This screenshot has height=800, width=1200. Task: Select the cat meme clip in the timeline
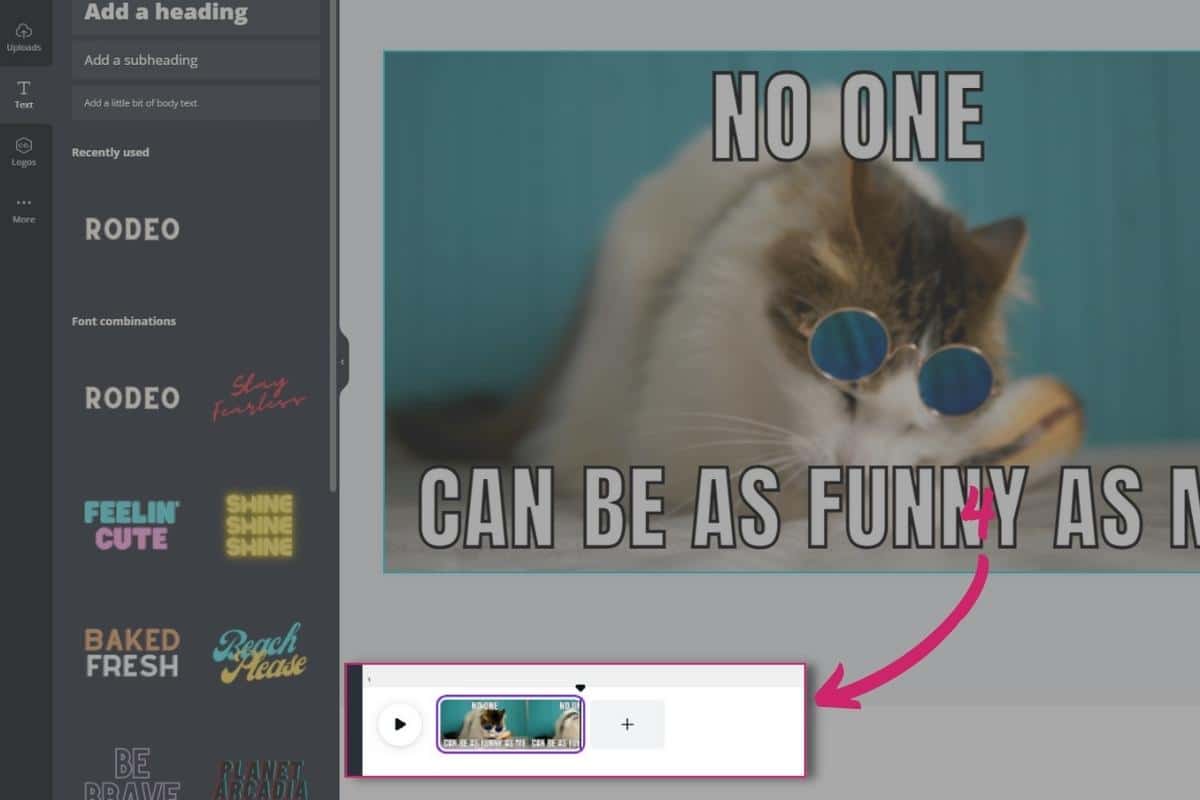[510, 724]
